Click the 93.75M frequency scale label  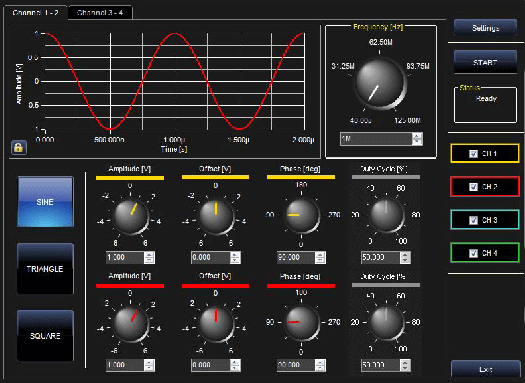[418, 66]
